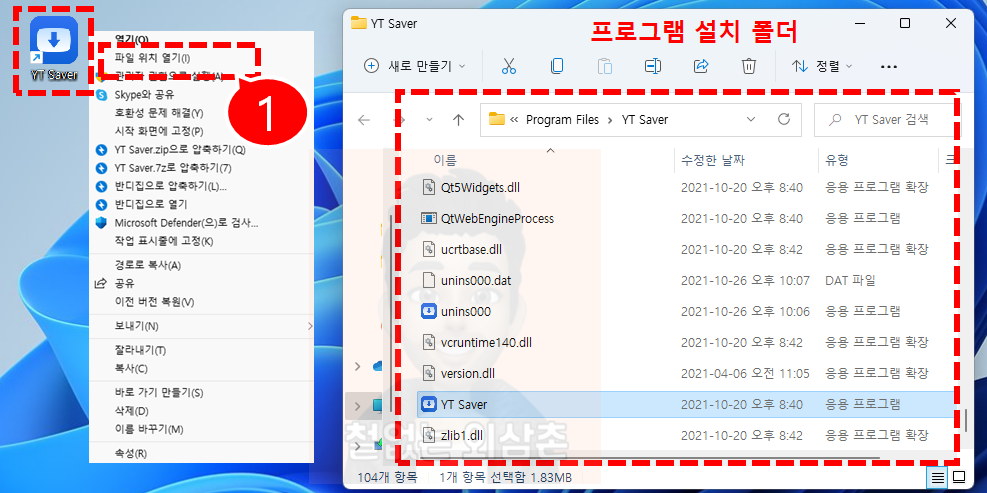Select 바로 가기 만들기(S) menu item
This screenshot has width=987, height=493.
pyautogui.click(x=159, y=393)
